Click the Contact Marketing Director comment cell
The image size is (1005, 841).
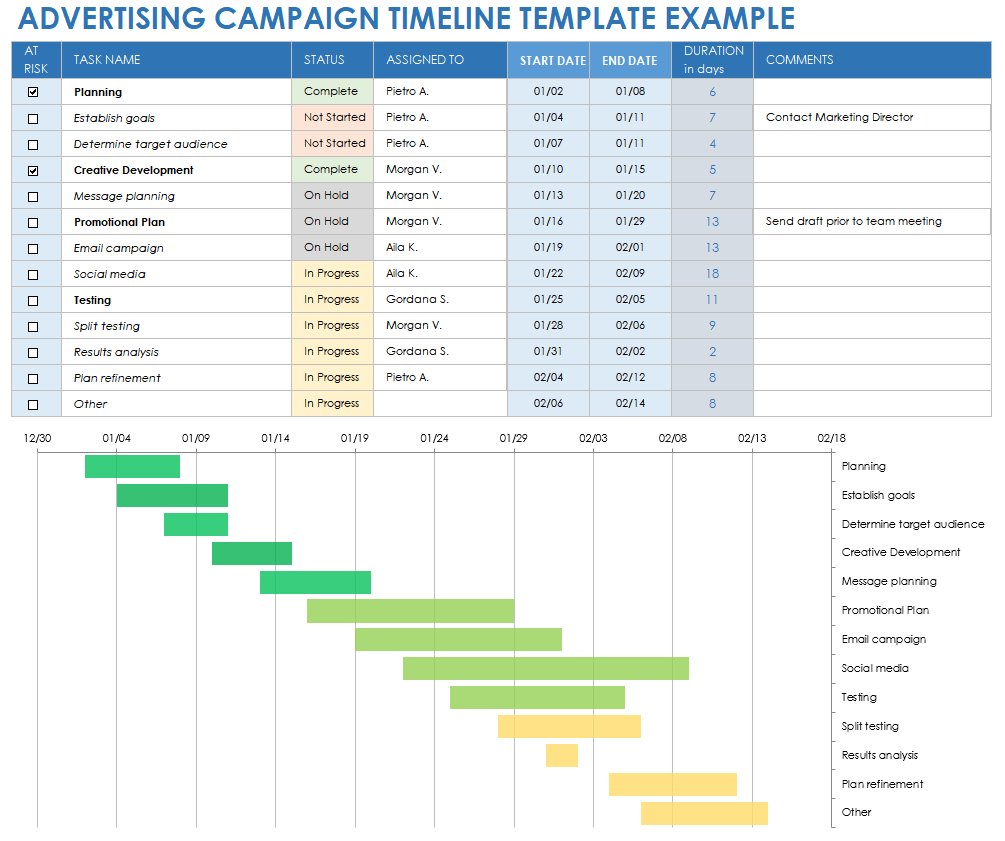pos(839,118)
